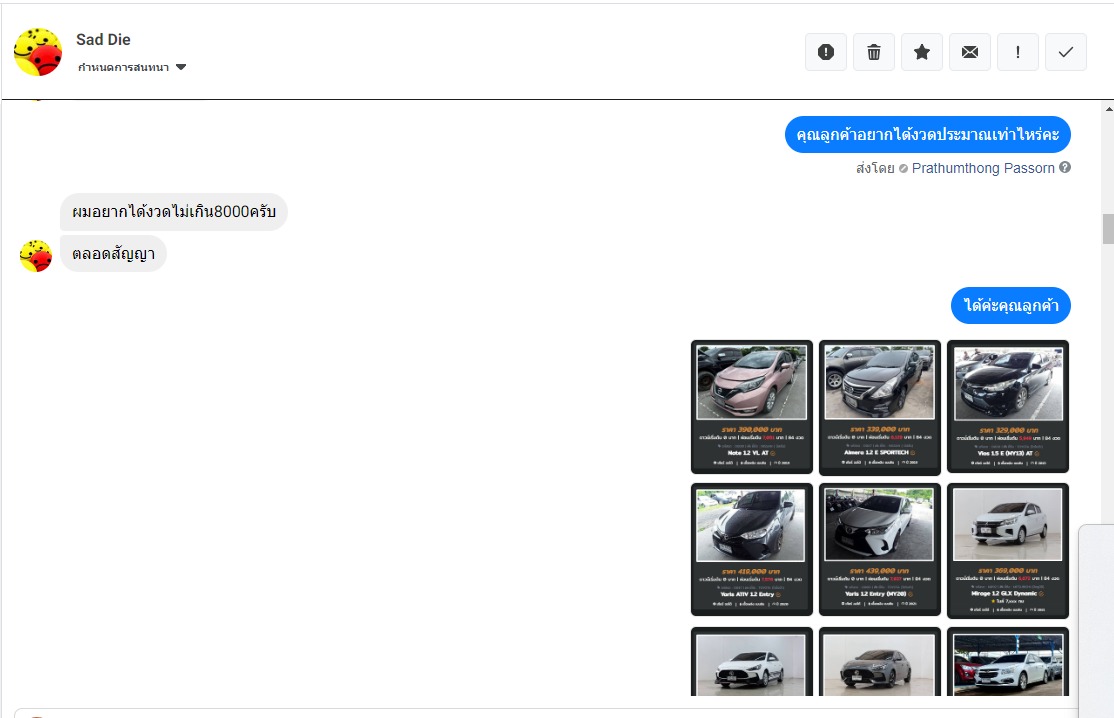Screen dimensions: 1114x718
Task: Select the message ตลอดสัญญา
Action: click(113, 254)
